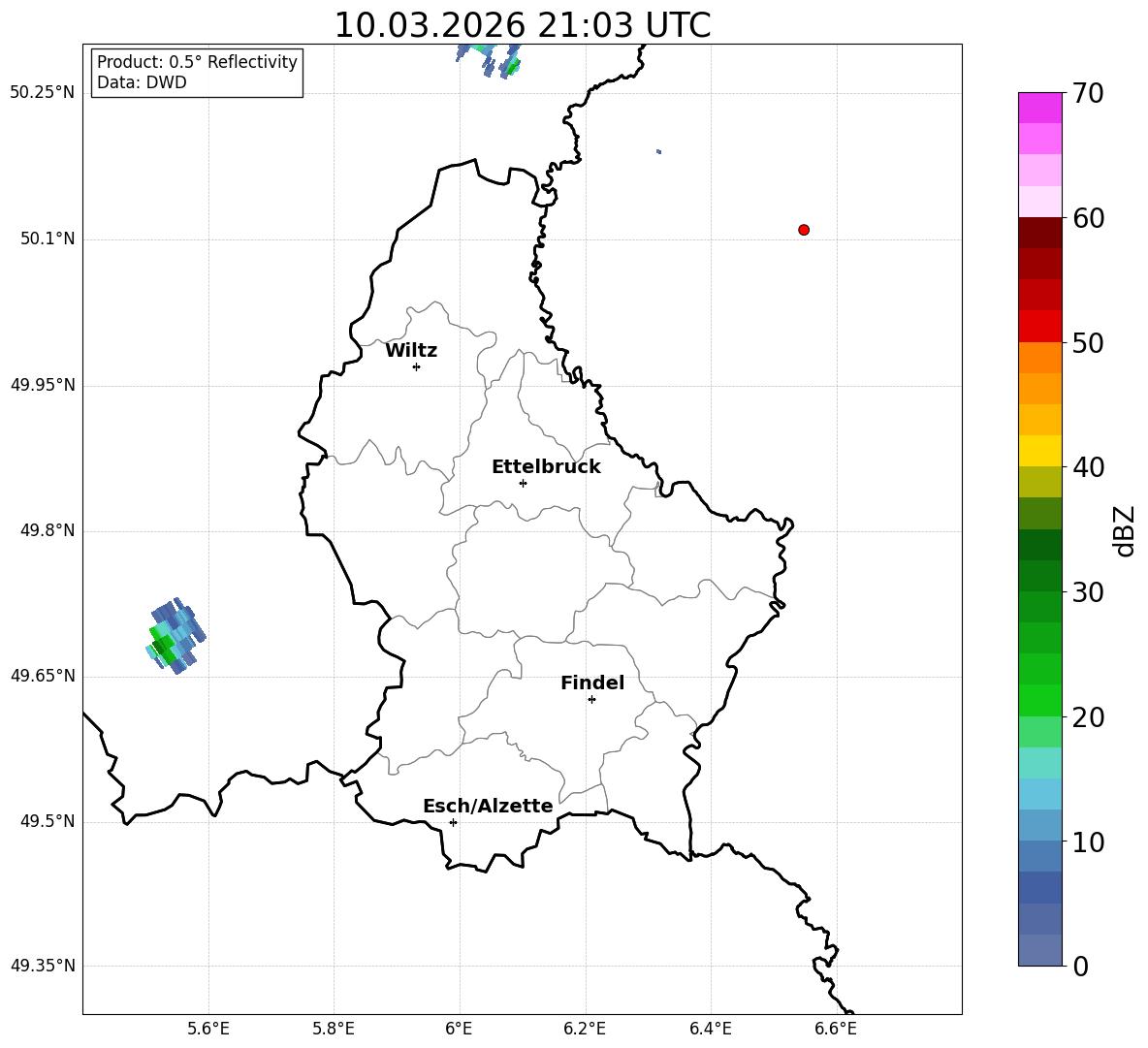This screenshot has width=1148, height=1048.
Task: Click the Ettelbruck city label
Action: (x=546, y=467)
